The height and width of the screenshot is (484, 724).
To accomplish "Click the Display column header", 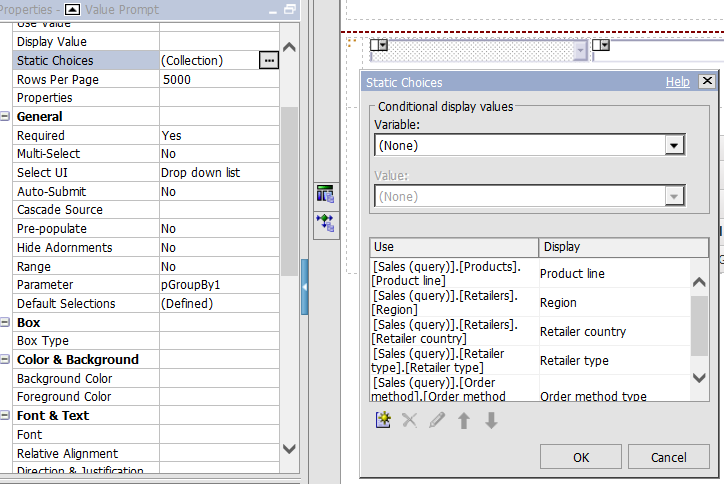I will click(623, 247).
